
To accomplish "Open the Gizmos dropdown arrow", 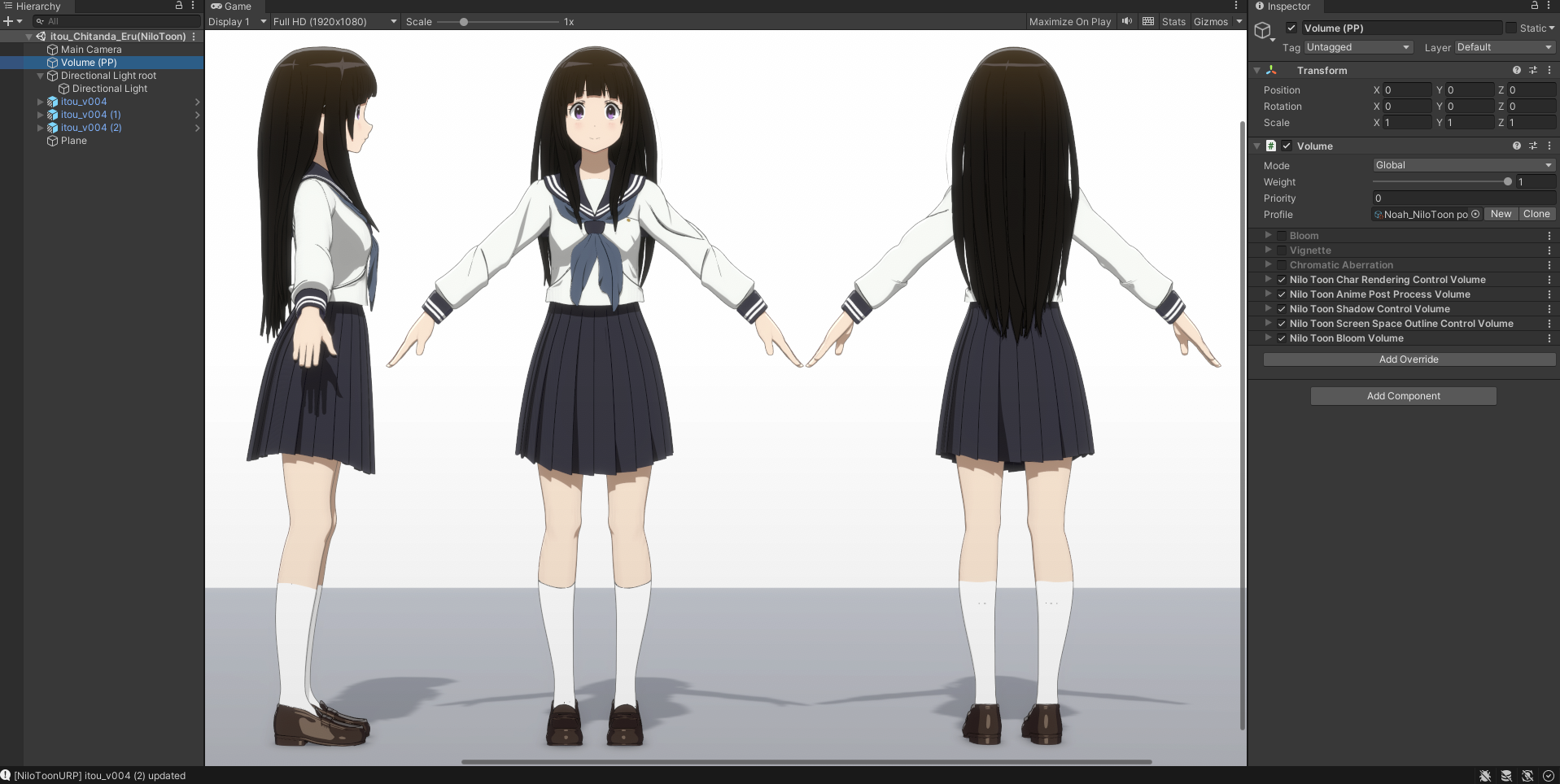I will 1239,22.
